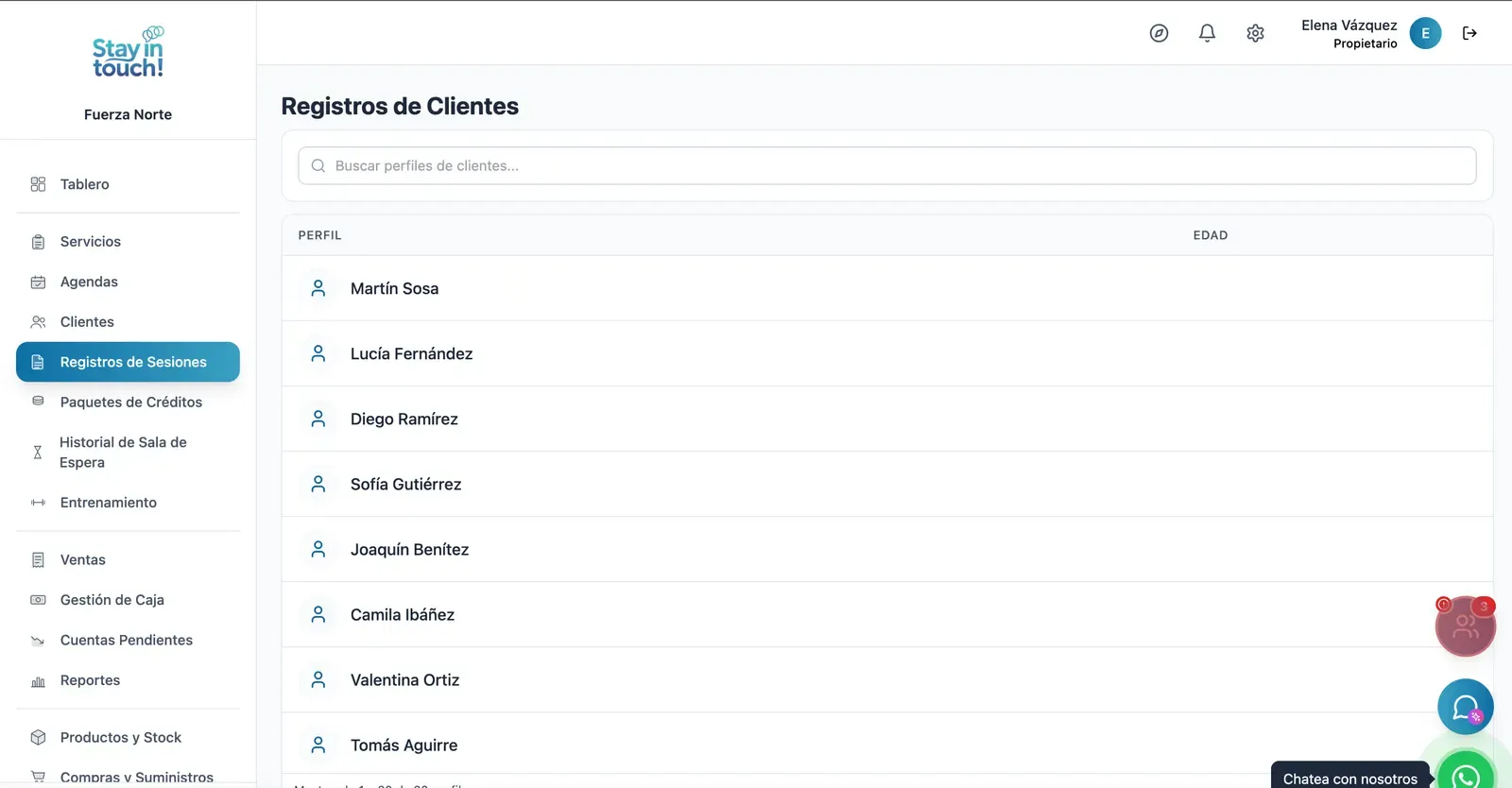Open Historial de Sala de Espera

click(x=128, y=453)
